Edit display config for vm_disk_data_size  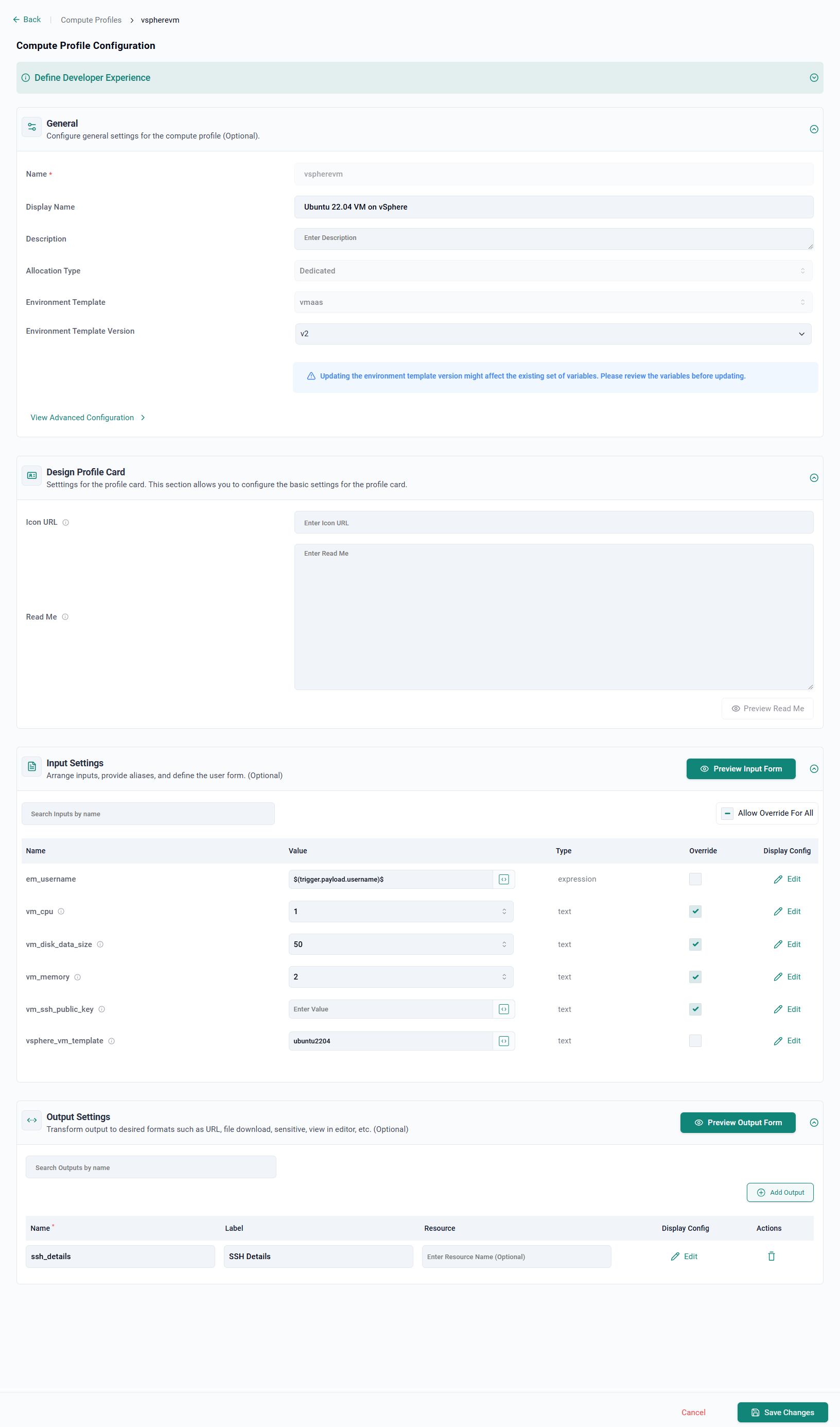pos(787,944)
